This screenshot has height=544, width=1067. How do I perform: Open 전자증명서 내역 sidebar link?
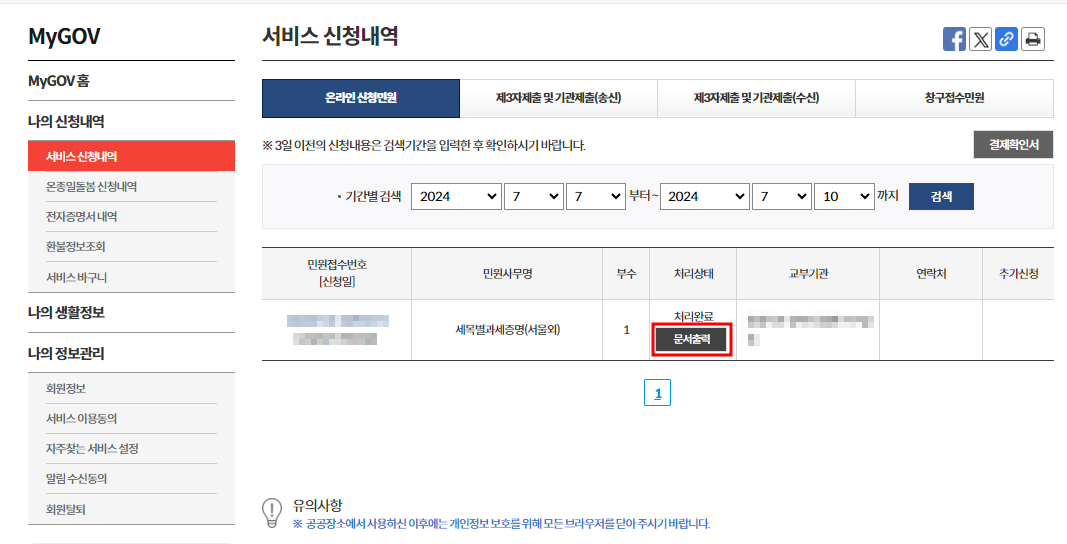[x=82, y=217]
